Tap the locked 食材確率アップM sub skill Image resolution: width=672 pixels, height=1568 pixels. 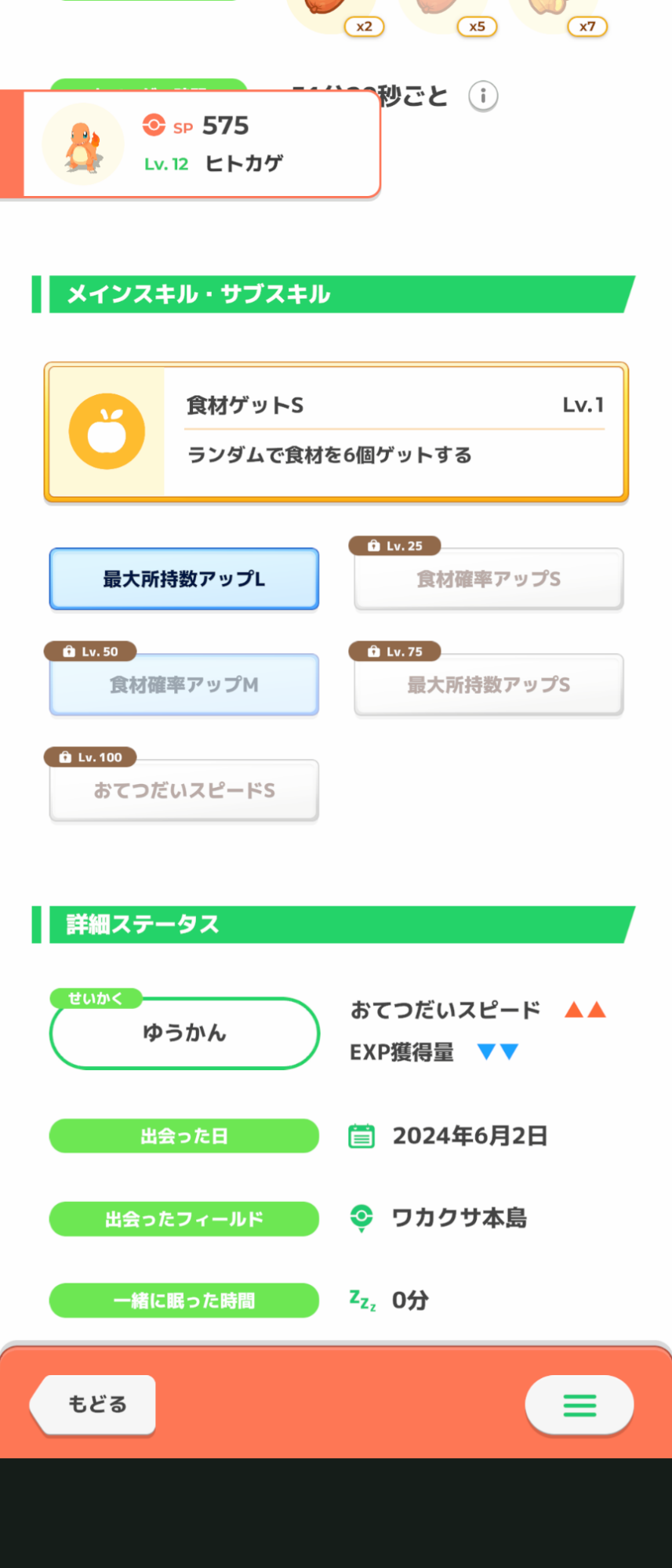pos(184,685)
